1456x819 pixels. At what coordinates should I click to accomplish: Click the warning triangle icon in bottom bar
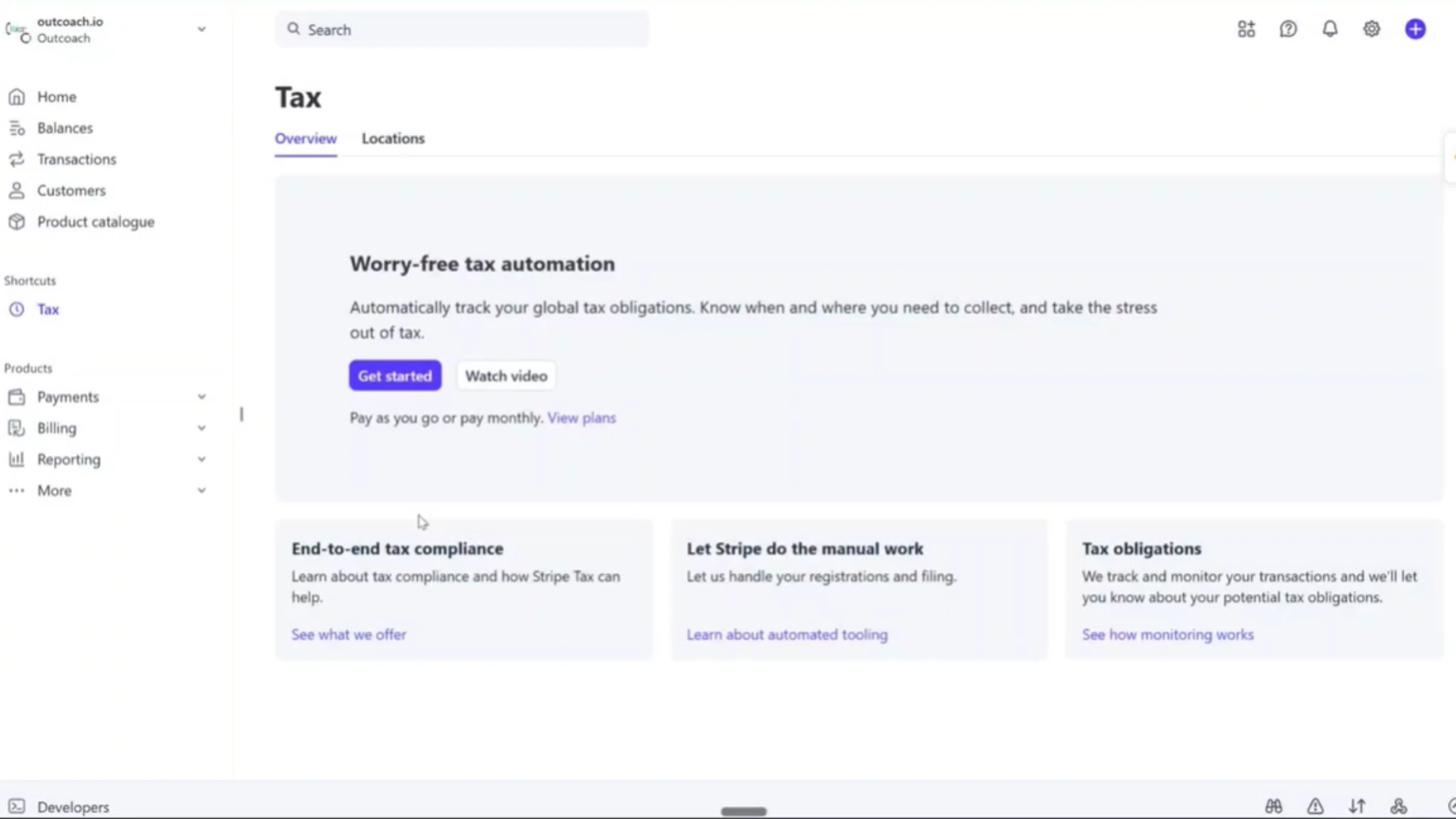tap(1316, 806)
